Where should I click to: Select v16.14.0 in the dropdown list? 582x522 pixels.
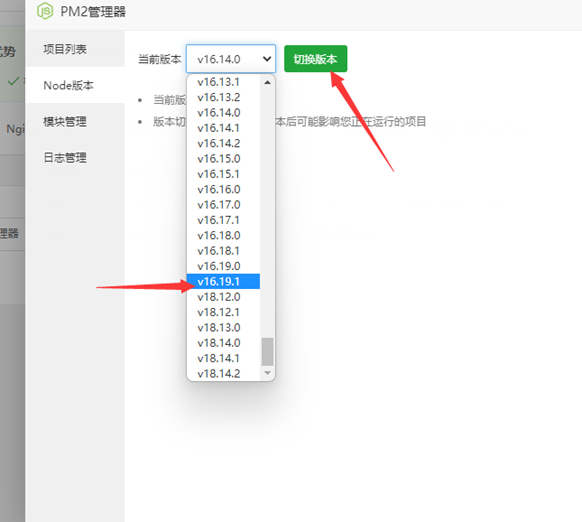pyautogui.click(x=223, y=112)
